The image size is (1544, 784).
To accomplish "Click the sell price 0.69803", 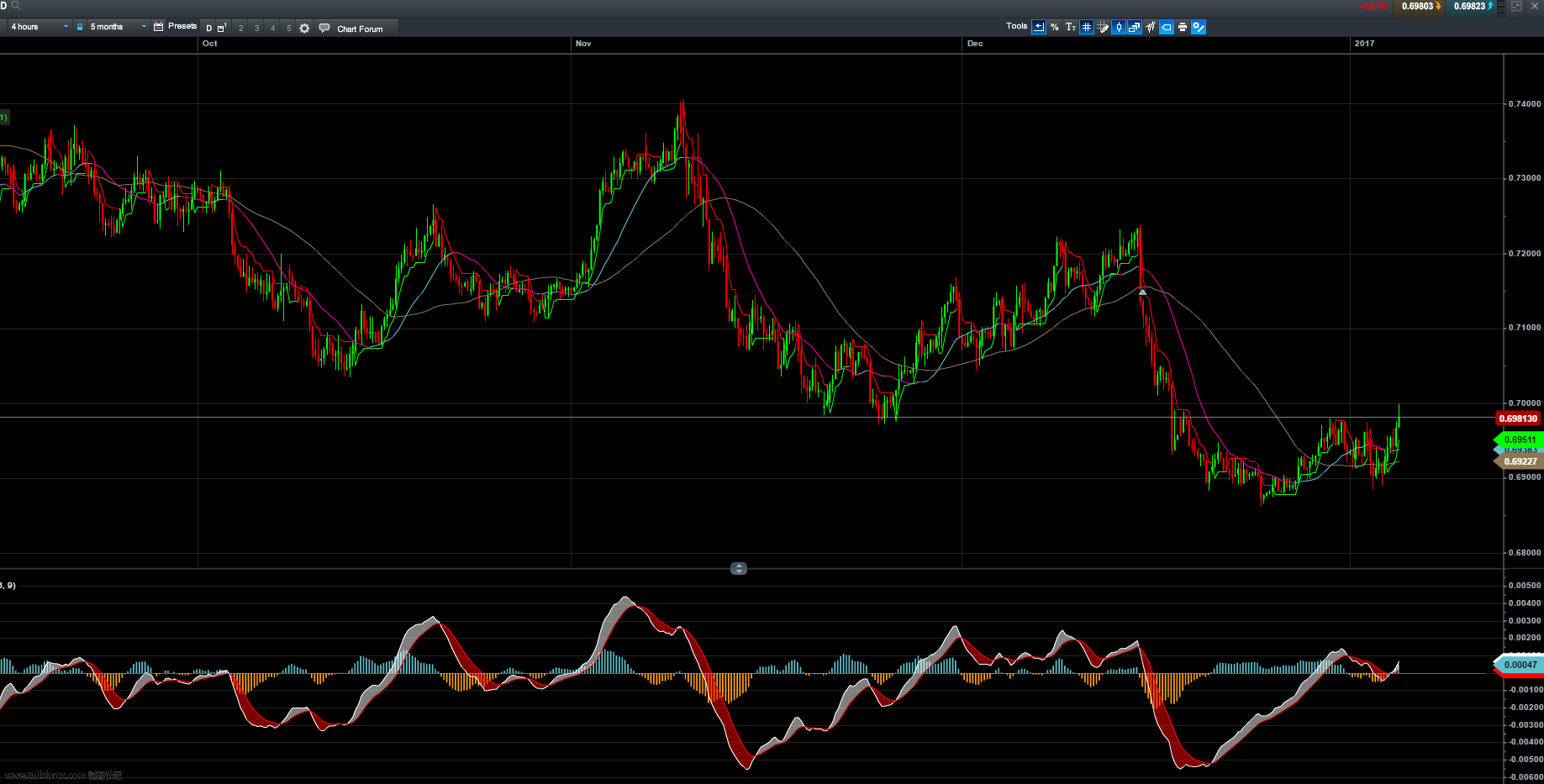I will [x=1417, y=7].
